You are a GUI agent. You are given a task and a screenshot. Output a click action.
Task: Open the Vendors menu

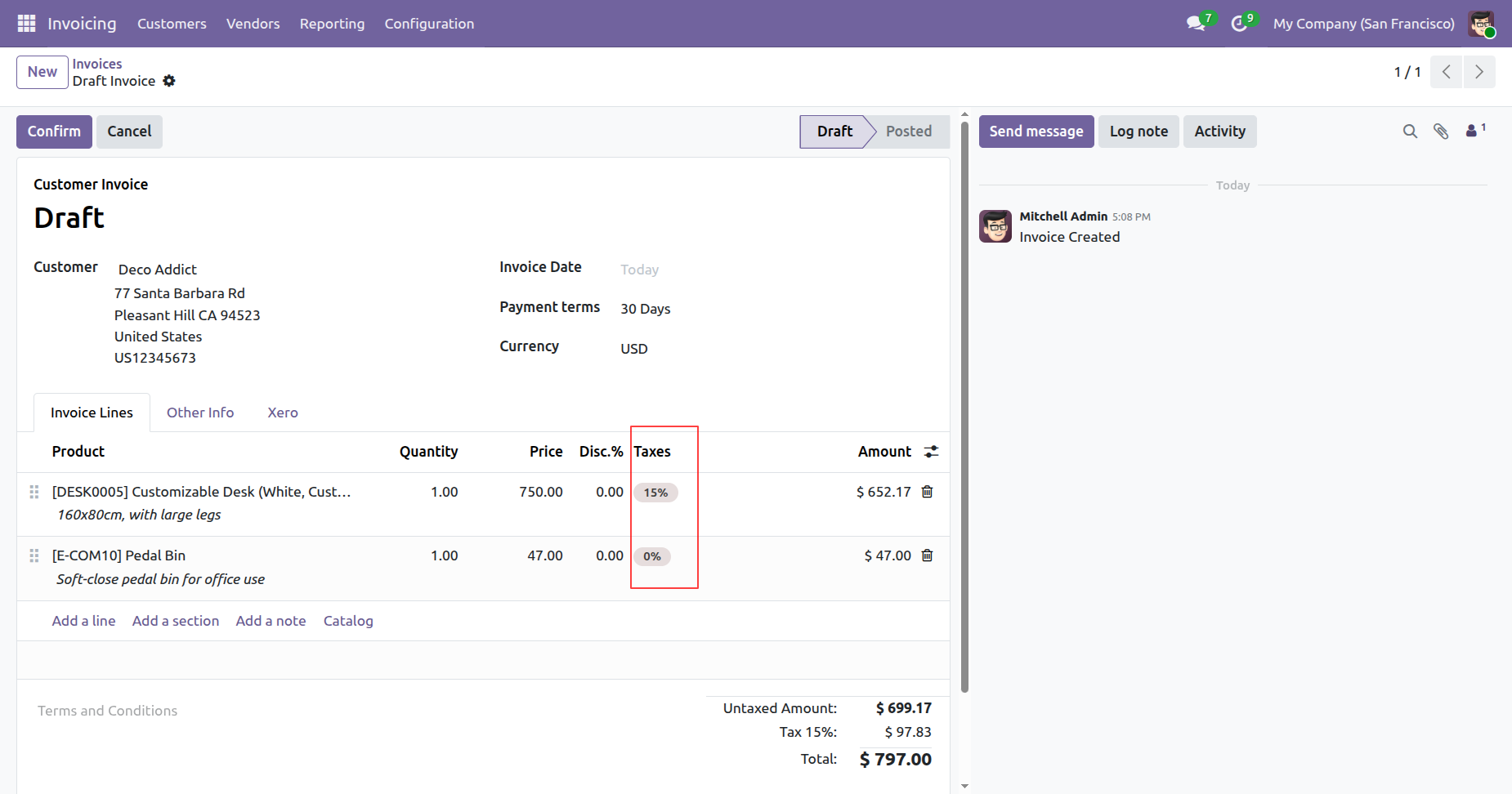click(253, 24)
